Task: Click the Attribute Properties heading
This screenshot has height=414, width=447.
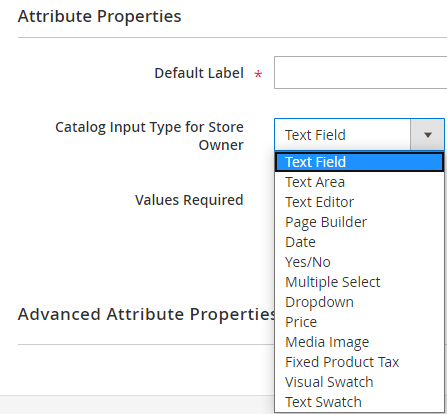Action: click(99, 16)
